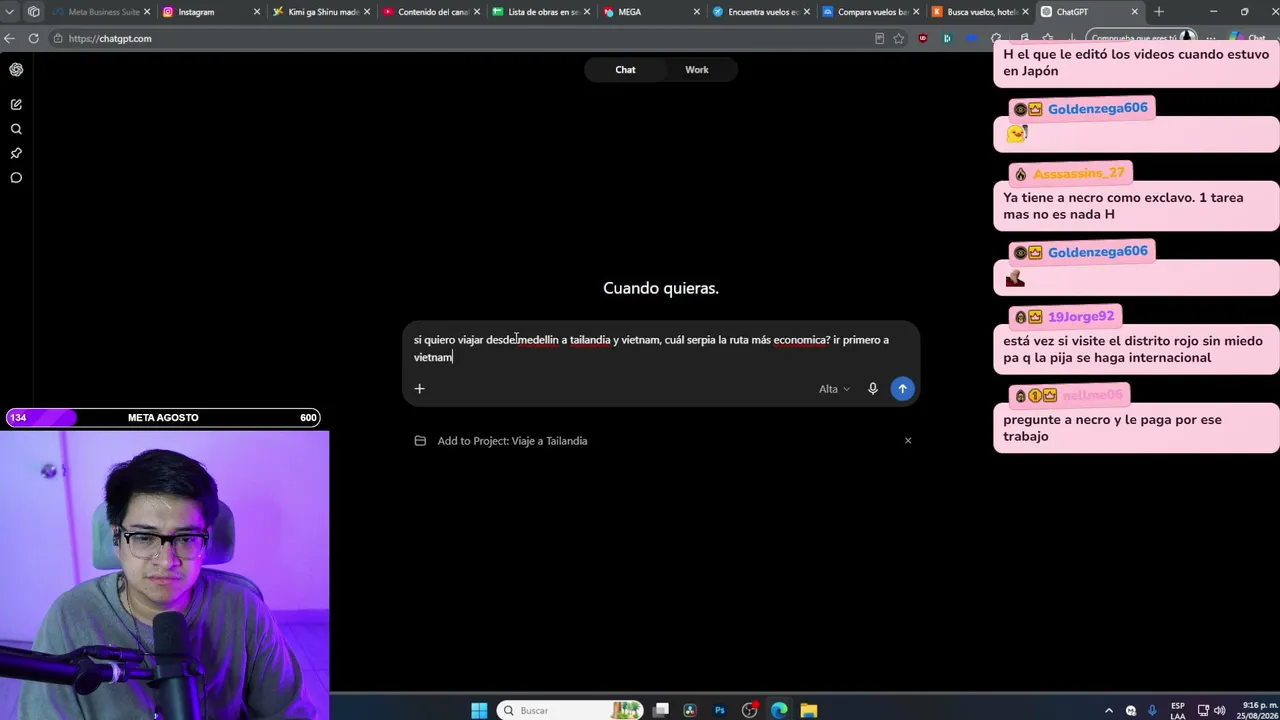This screenshot has width=1280, height=720.
Task: Activate the microphone dictation button
Action: [x=873, y=388]
